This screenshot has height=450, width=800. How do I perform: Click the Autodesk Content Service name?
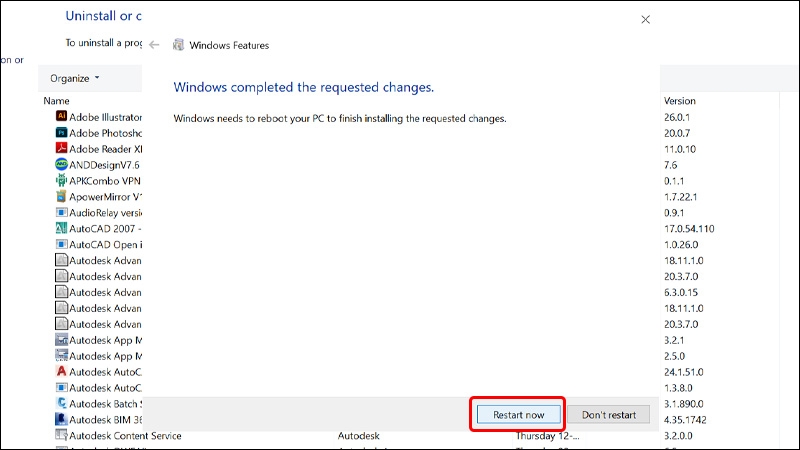pos(125,436)
